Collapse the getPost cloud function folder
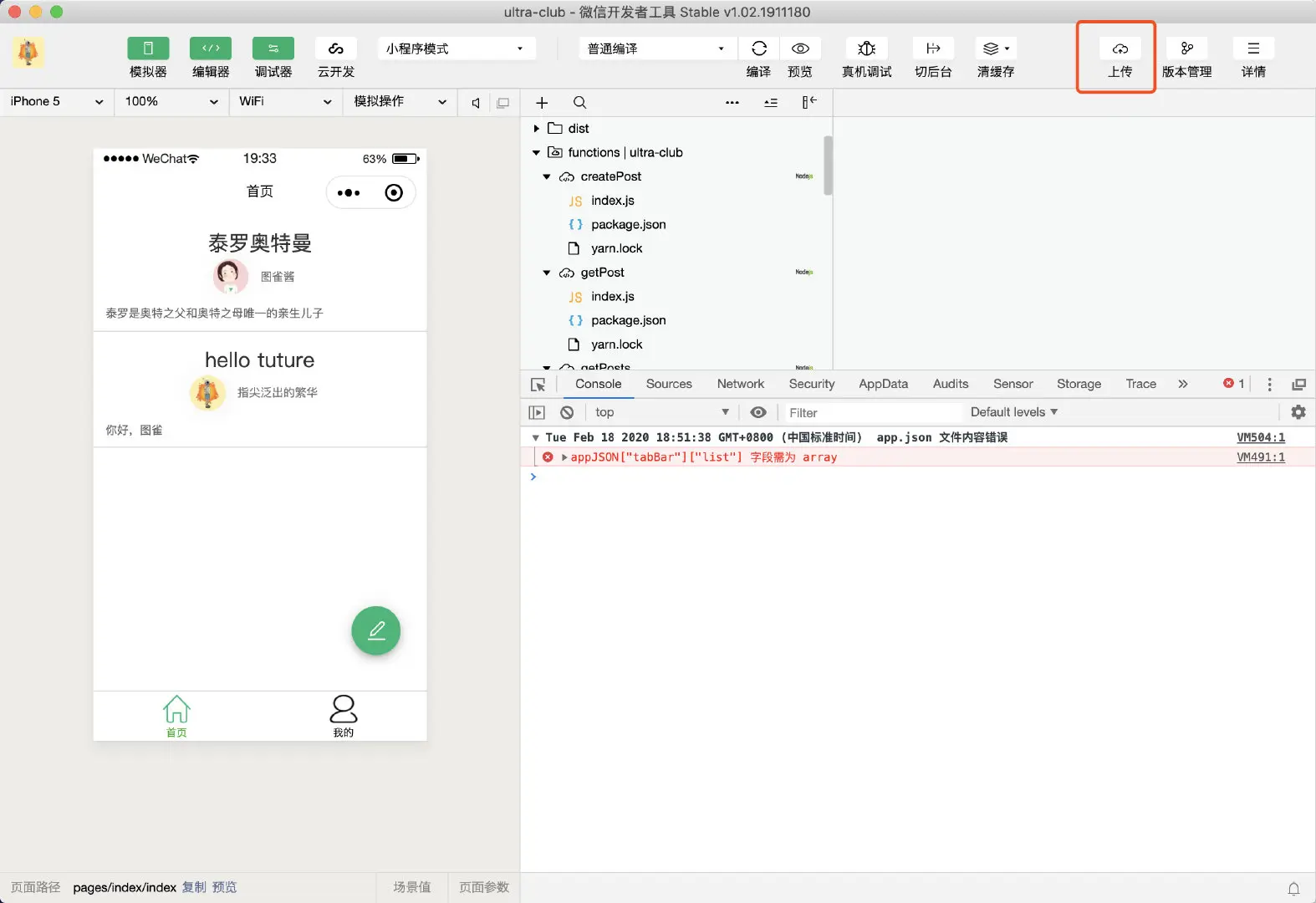The height and width of the screenshot is (903, 1316). tap(547, 273)
